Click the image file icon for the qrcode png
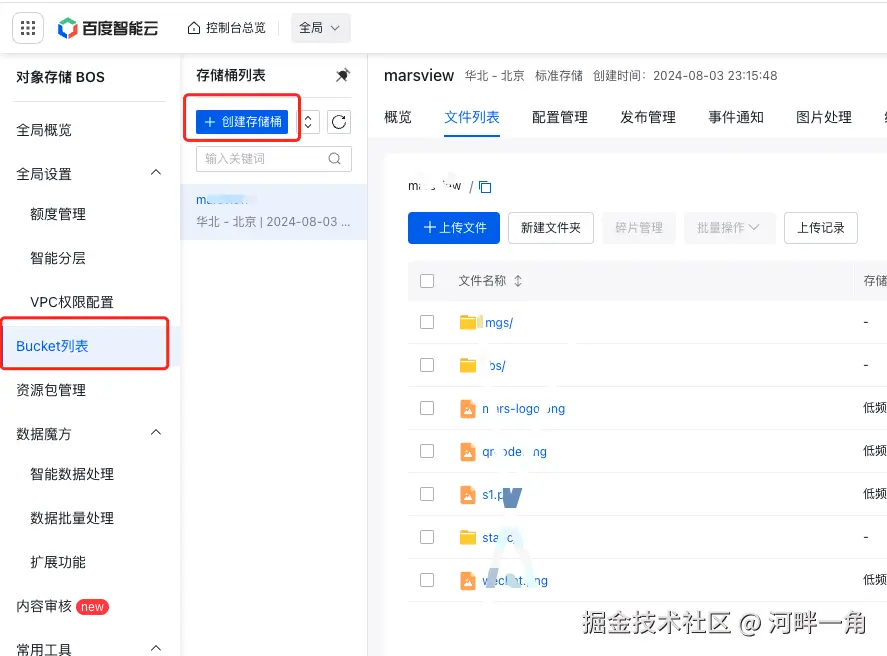The height and width of the screenshot is (656, 887). click(x=468, y=451)
